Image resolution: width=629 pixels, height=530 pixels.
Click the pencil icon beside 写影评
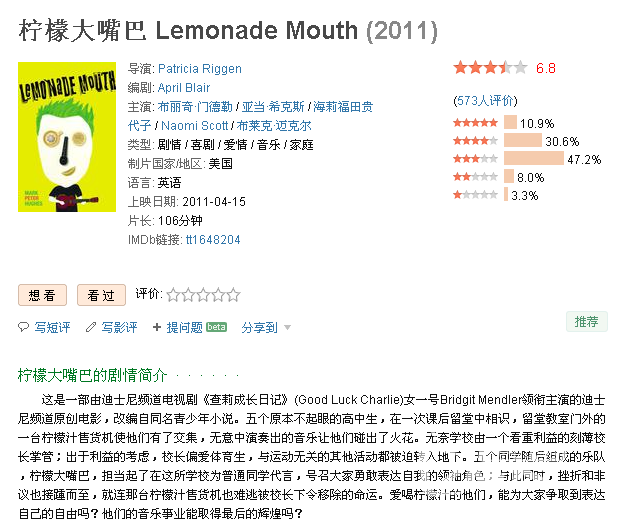click(91, 327)
